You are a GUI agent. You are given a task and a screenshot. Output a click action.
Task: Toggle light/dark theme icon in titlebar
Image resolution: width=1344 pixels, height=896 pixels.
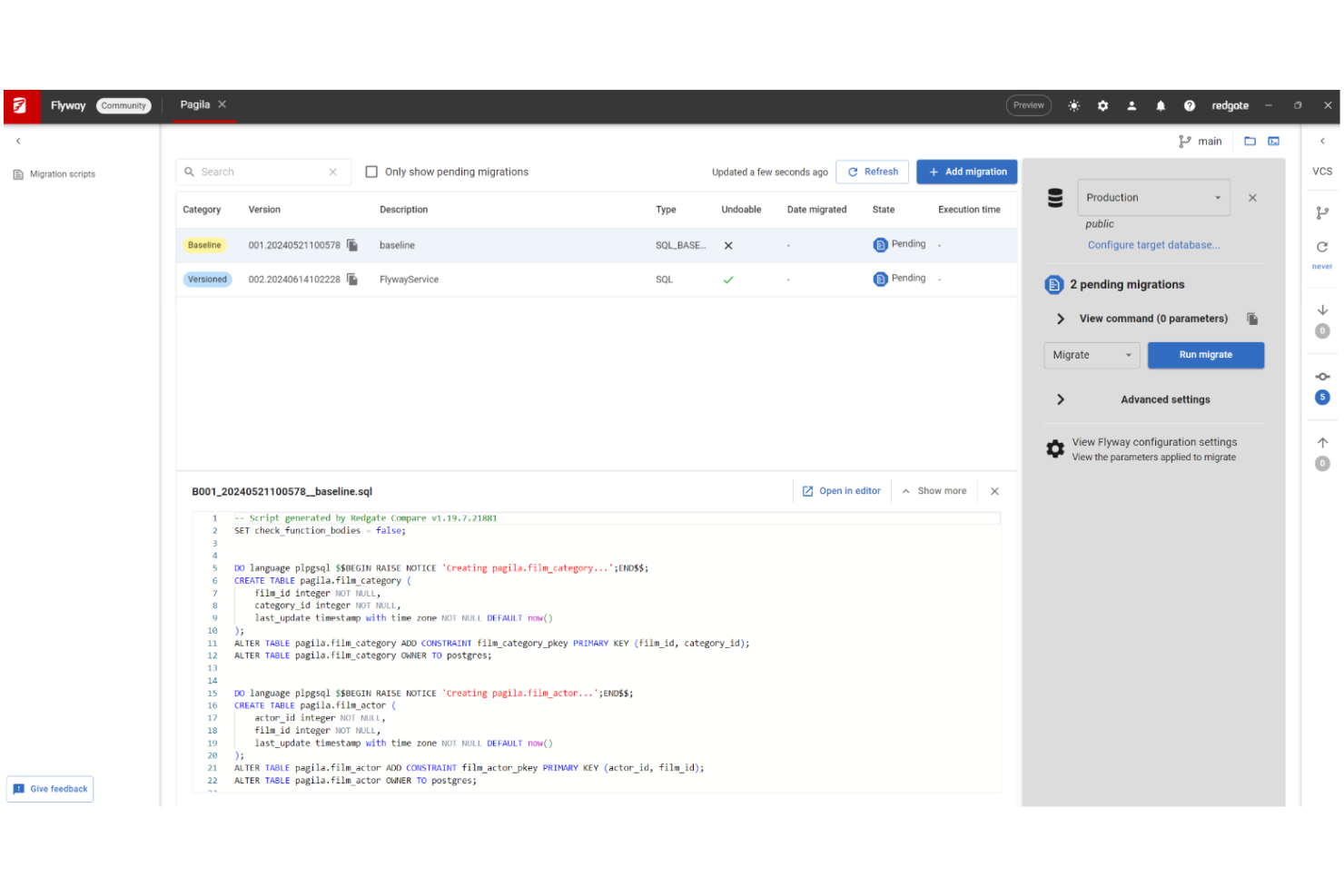click(1073, 105)
